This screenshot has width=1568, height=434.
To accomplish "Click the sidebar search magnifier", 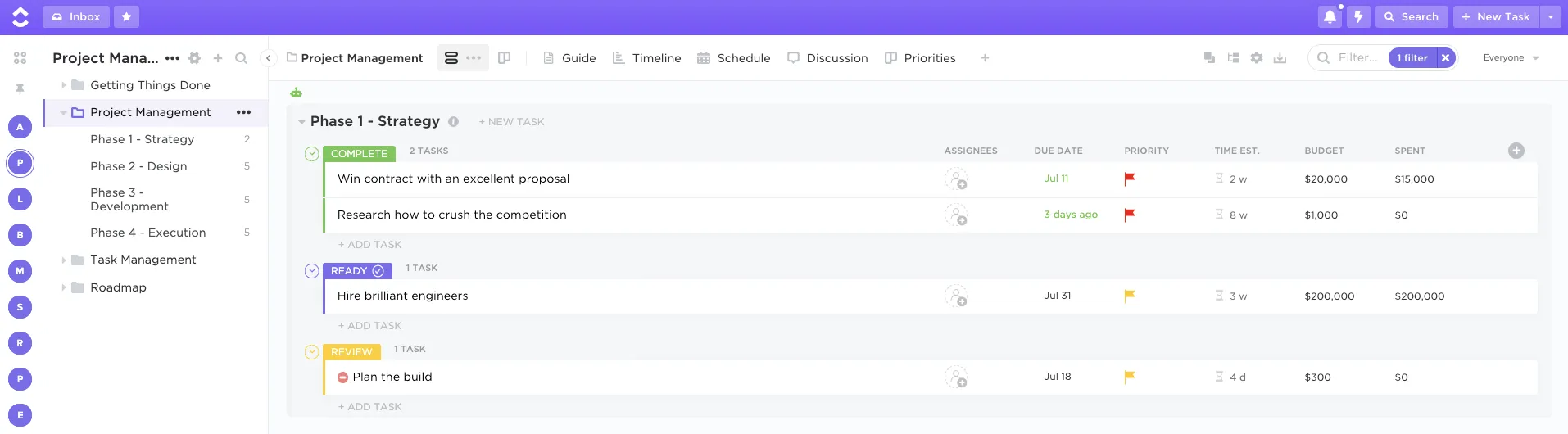I will 241,58.
